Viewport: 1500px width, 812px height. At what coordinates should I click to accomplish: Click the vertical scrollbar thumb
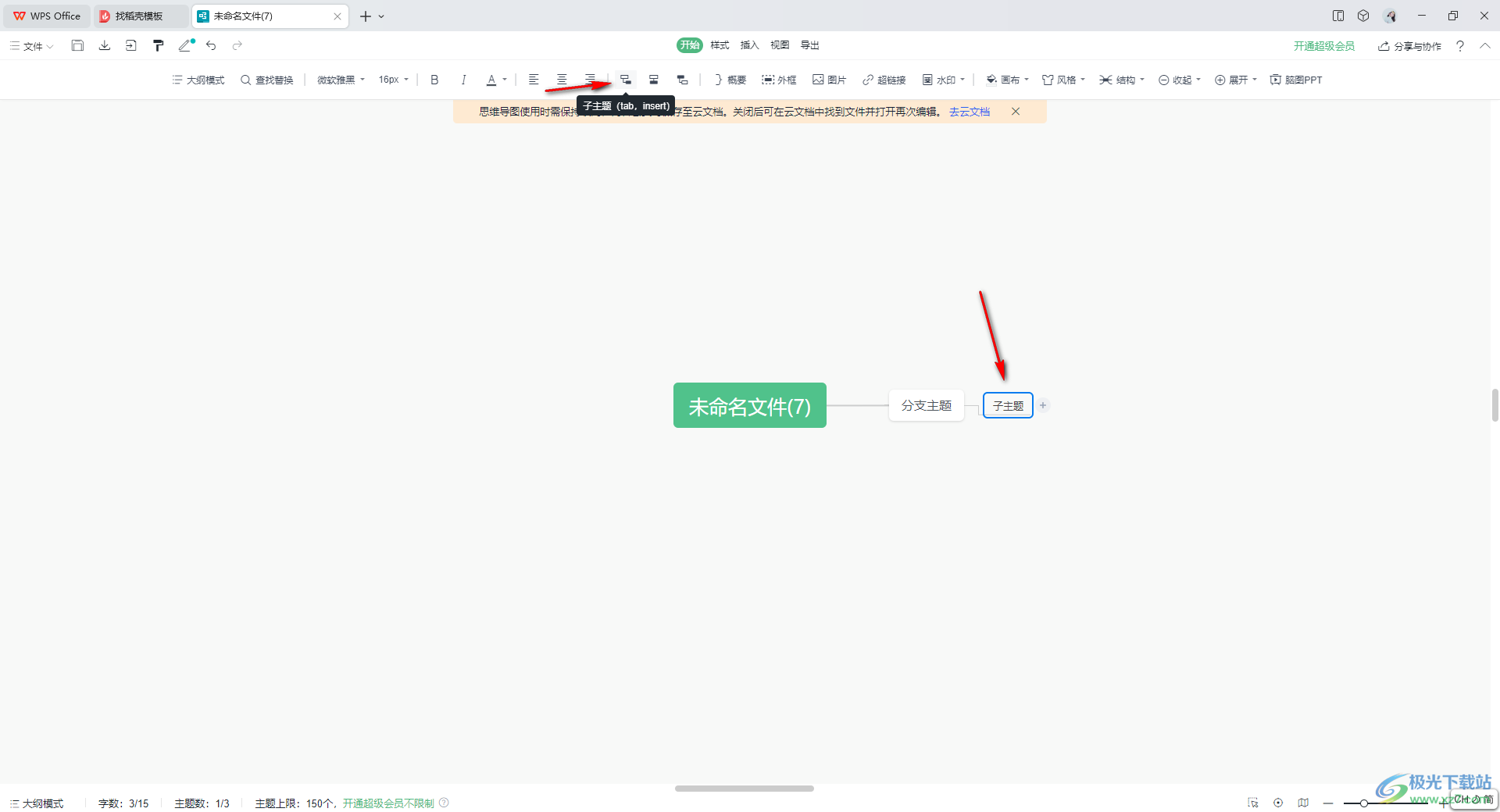point(1495,405)
